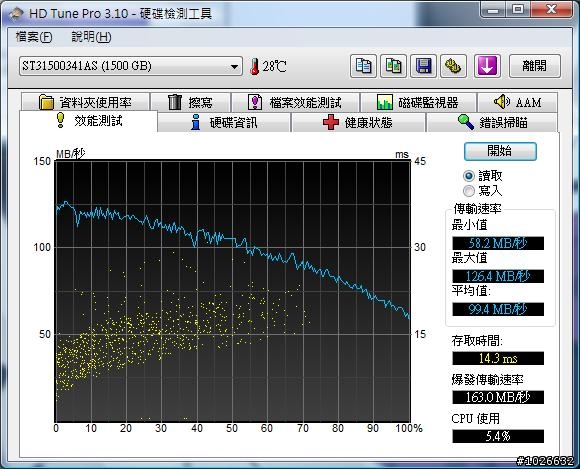
Task: Switch to the 硬碟資訊 tab
Action: [x=224, y=122]
